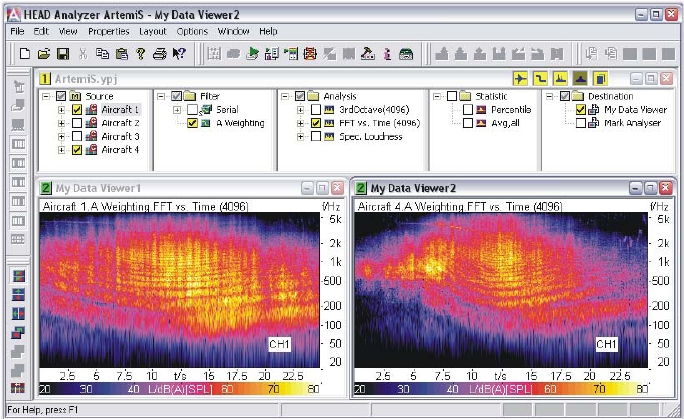Uncheck the Aircraft 4 checkbox
The image size is (684, 419).
[x=77, y=150]
